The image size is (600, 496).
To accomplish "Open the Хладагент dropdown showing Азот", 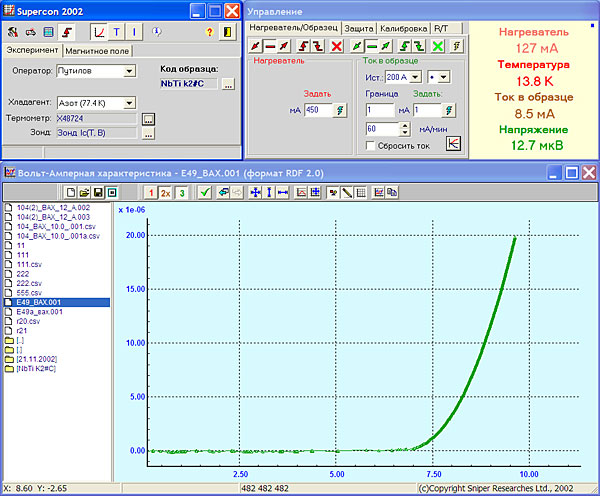I will [129, 103].
